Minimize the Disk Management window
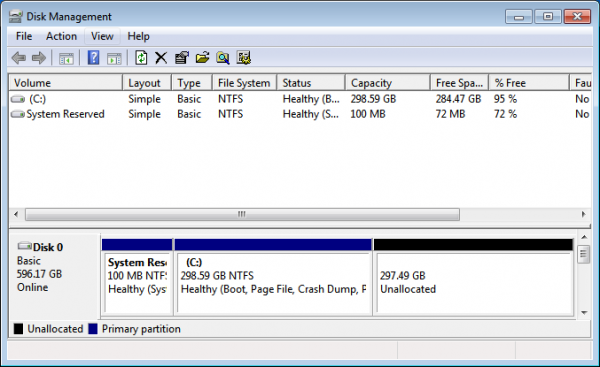600x367 pixels. (519, 17)
